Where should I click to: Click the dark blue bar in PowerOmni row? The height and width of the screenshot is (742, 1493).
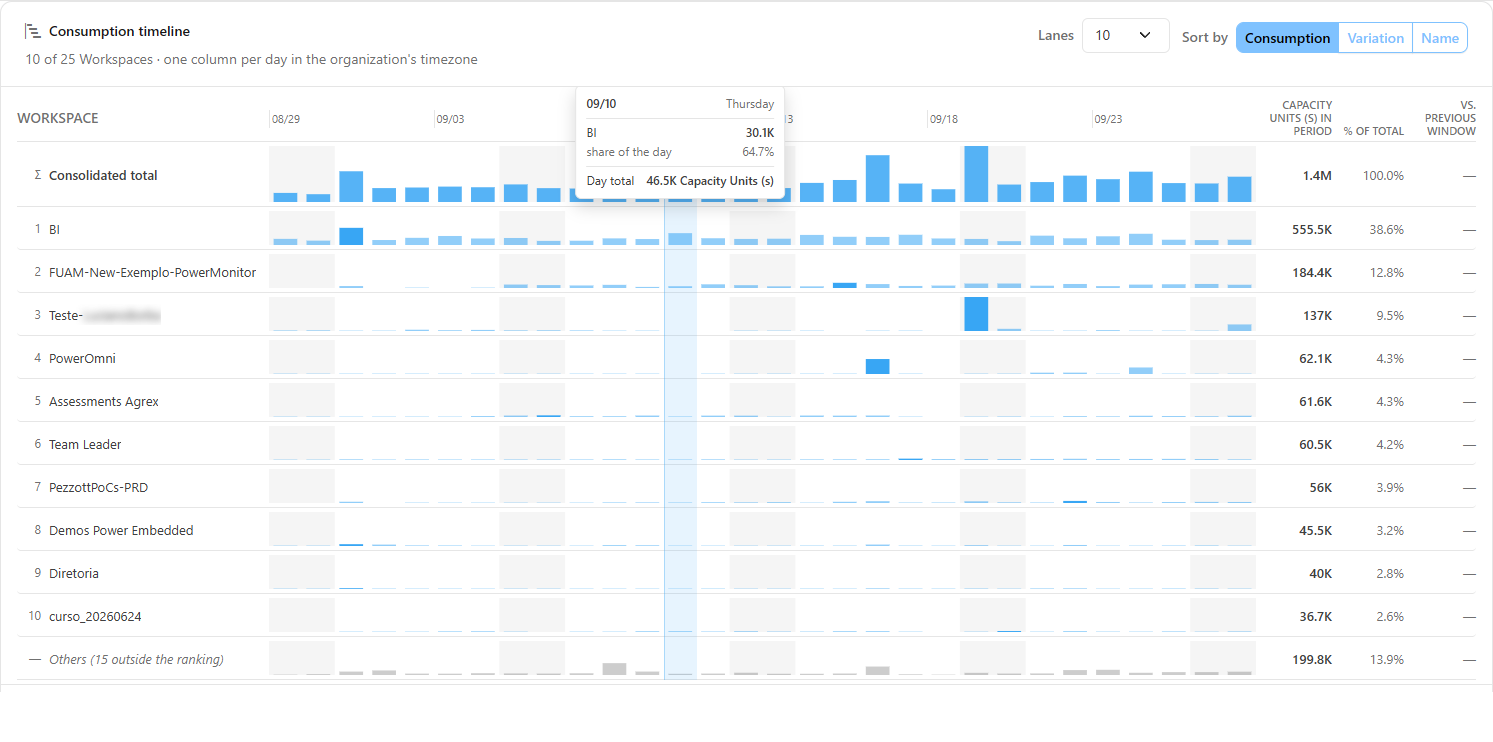point(878,366)
